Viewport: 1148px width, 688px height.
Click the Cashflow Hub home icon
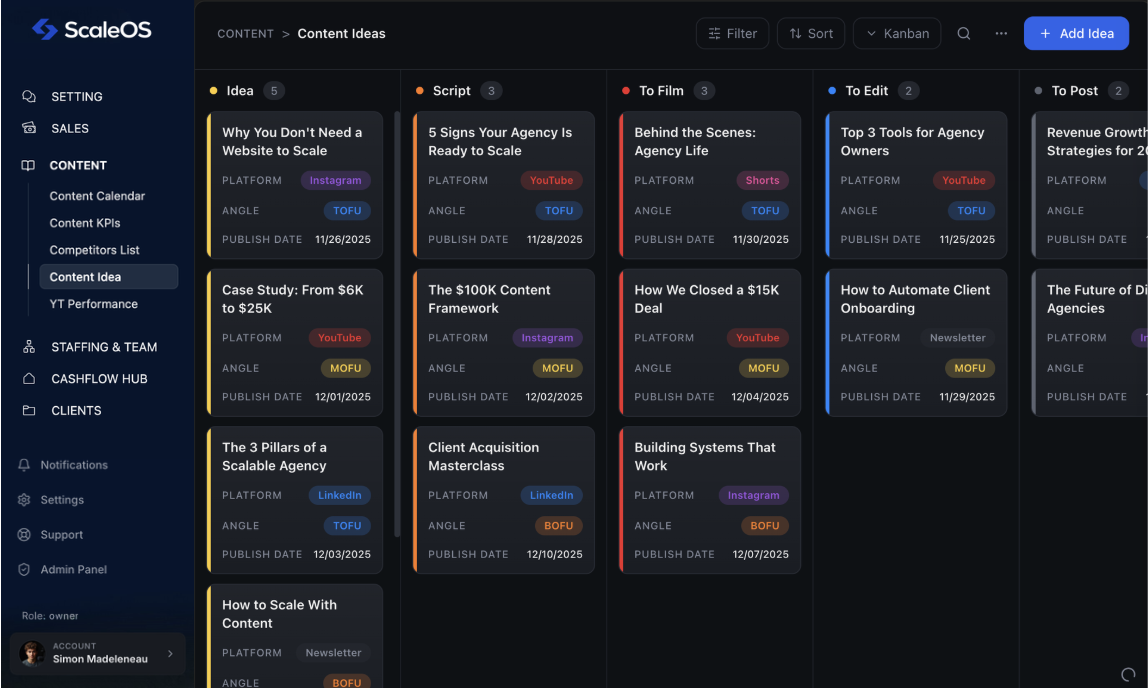pyautogui.click(x=29, y=379)
